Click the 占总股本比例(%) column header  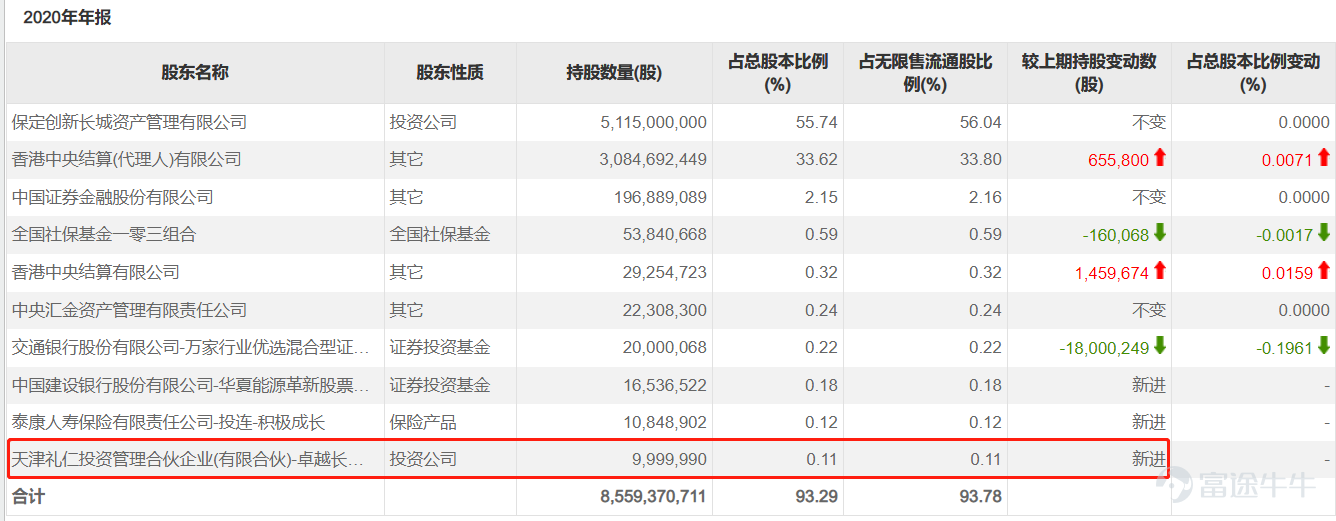pos(778,73)
